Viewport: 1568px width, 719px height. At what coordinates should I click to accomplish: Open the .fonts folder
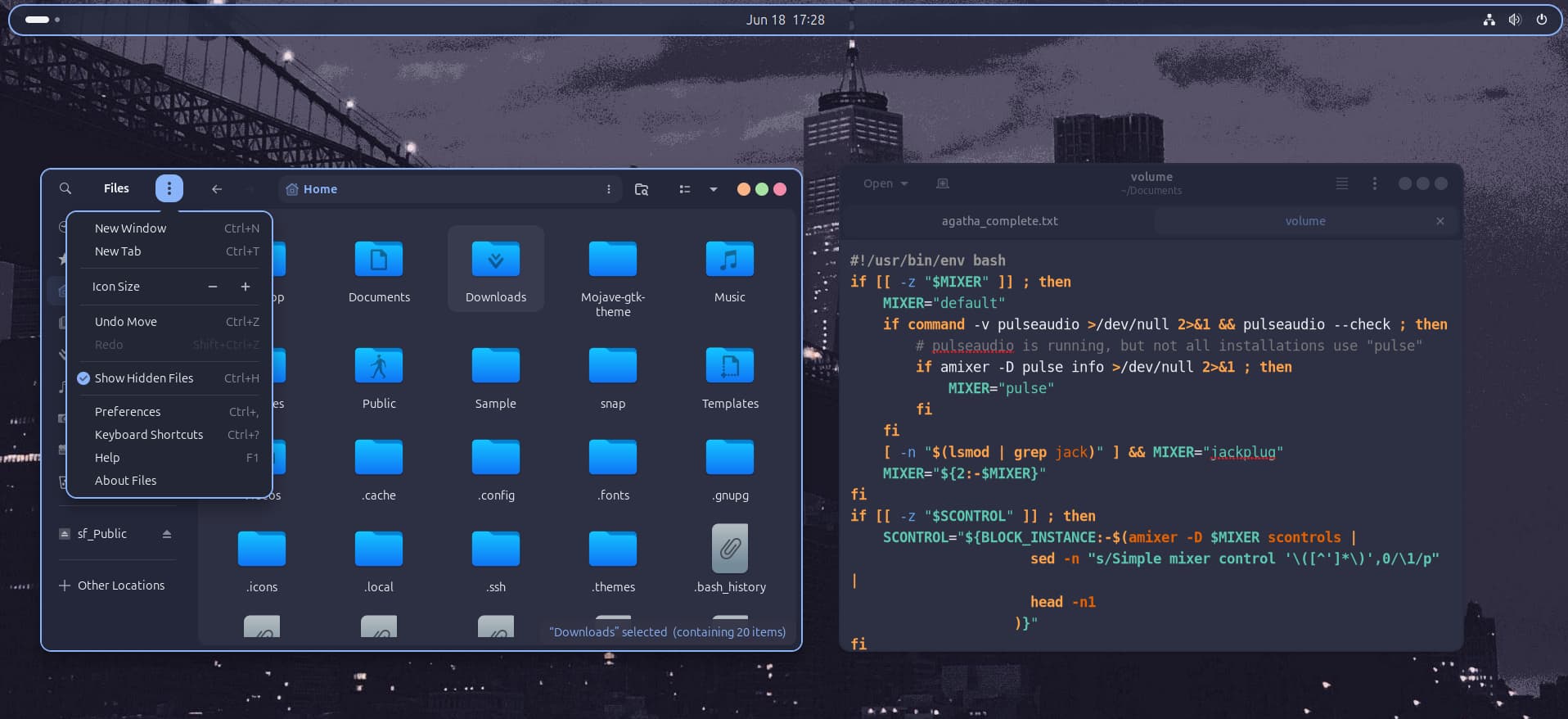(x=613, y=470)
